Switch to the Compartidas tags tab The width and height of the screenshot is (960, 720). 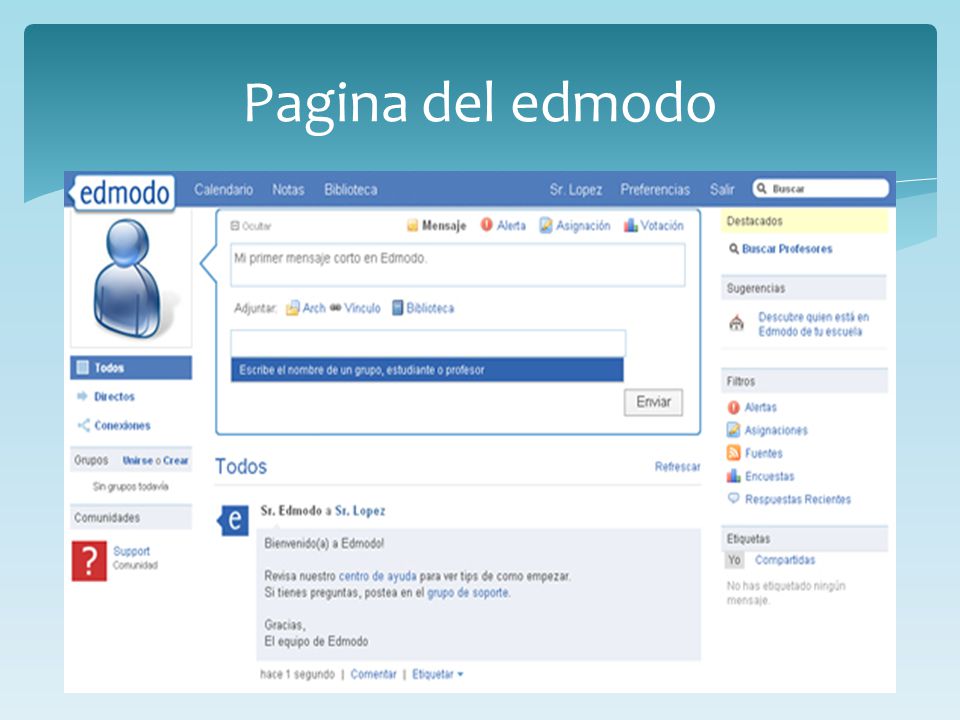[x=785, y=560]
